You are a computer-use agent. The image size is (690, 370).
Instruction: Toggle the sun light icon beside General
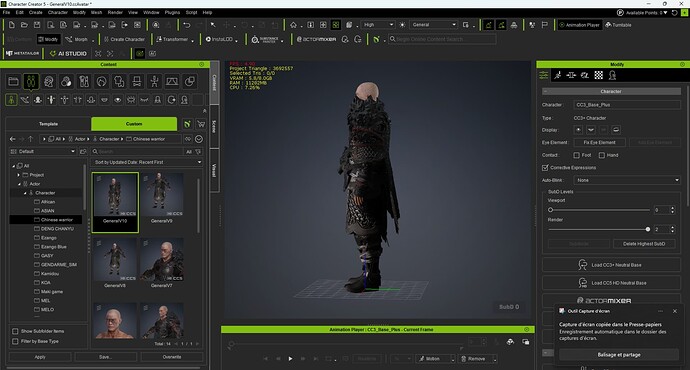pyautogui.click(x=402, y=25)
